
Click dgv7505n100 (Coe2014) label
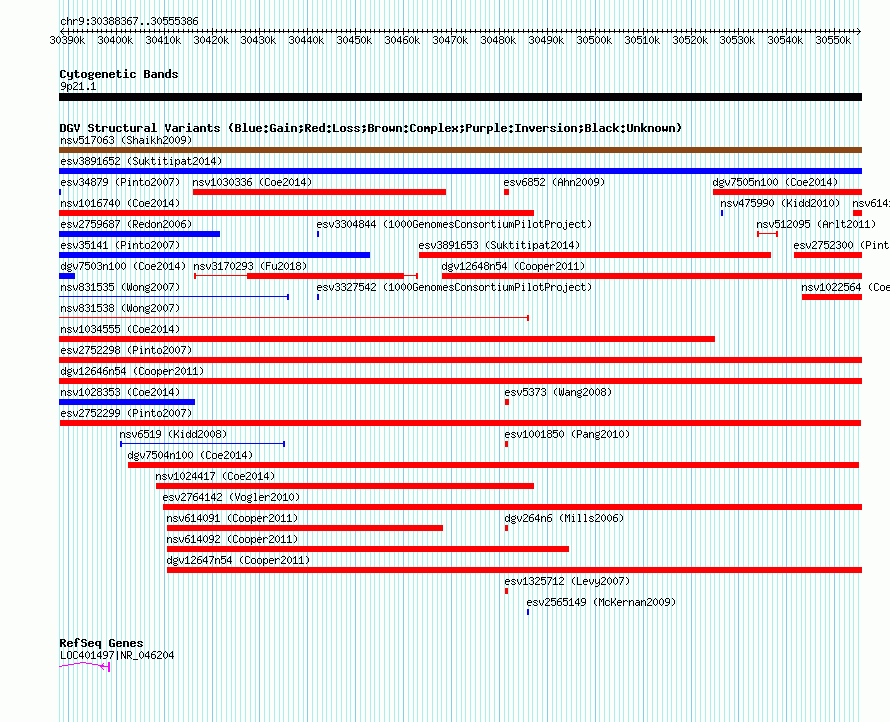[x=775, y=182]
